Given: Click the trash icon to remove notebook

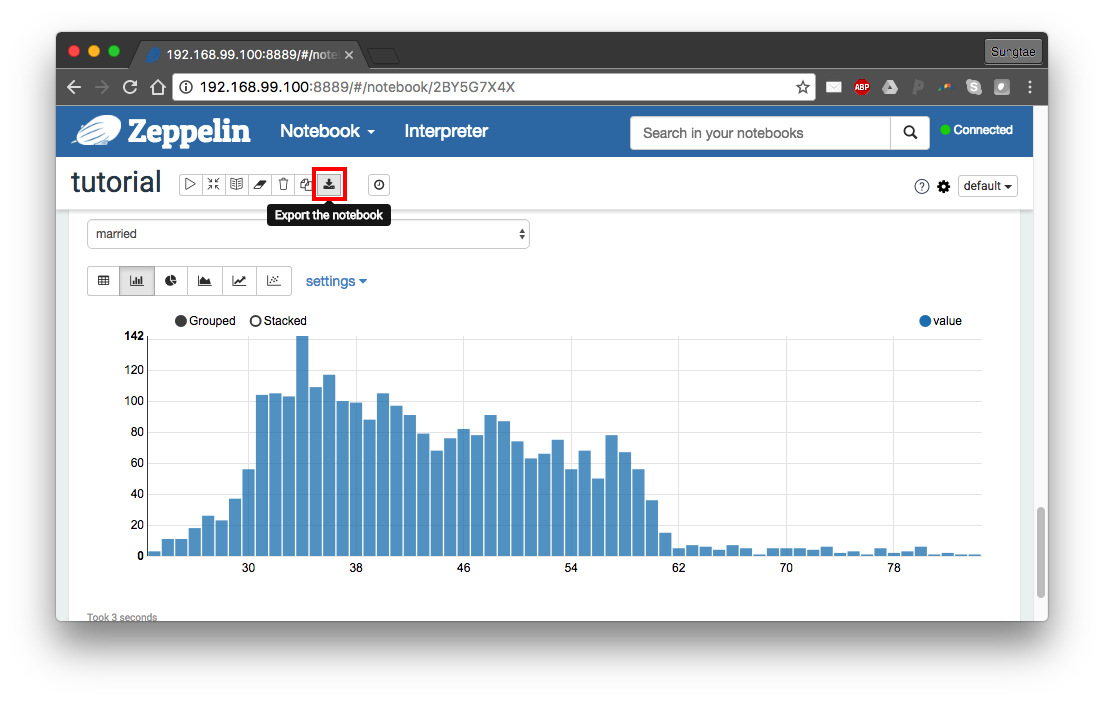Looking at the screenshot, I should click(x=283, y=185).
